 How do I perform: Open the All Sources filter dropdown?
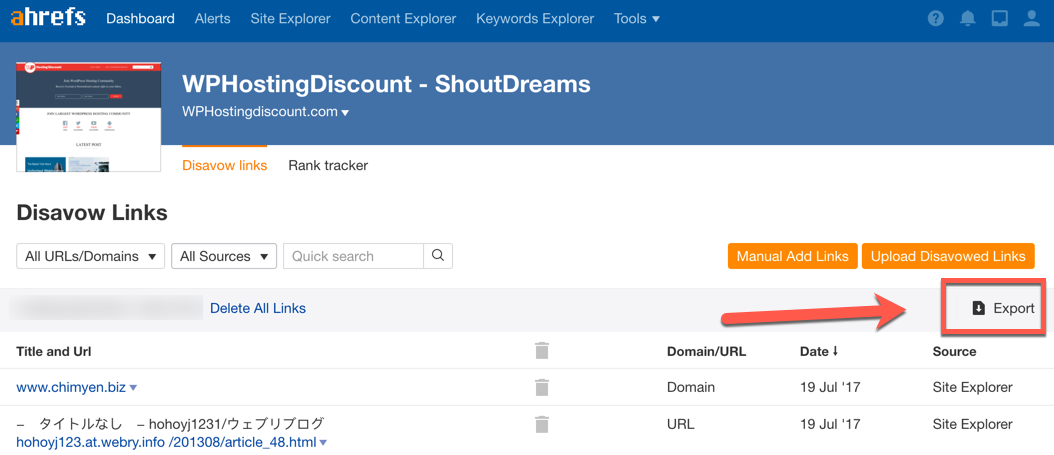tap(224, 256)
